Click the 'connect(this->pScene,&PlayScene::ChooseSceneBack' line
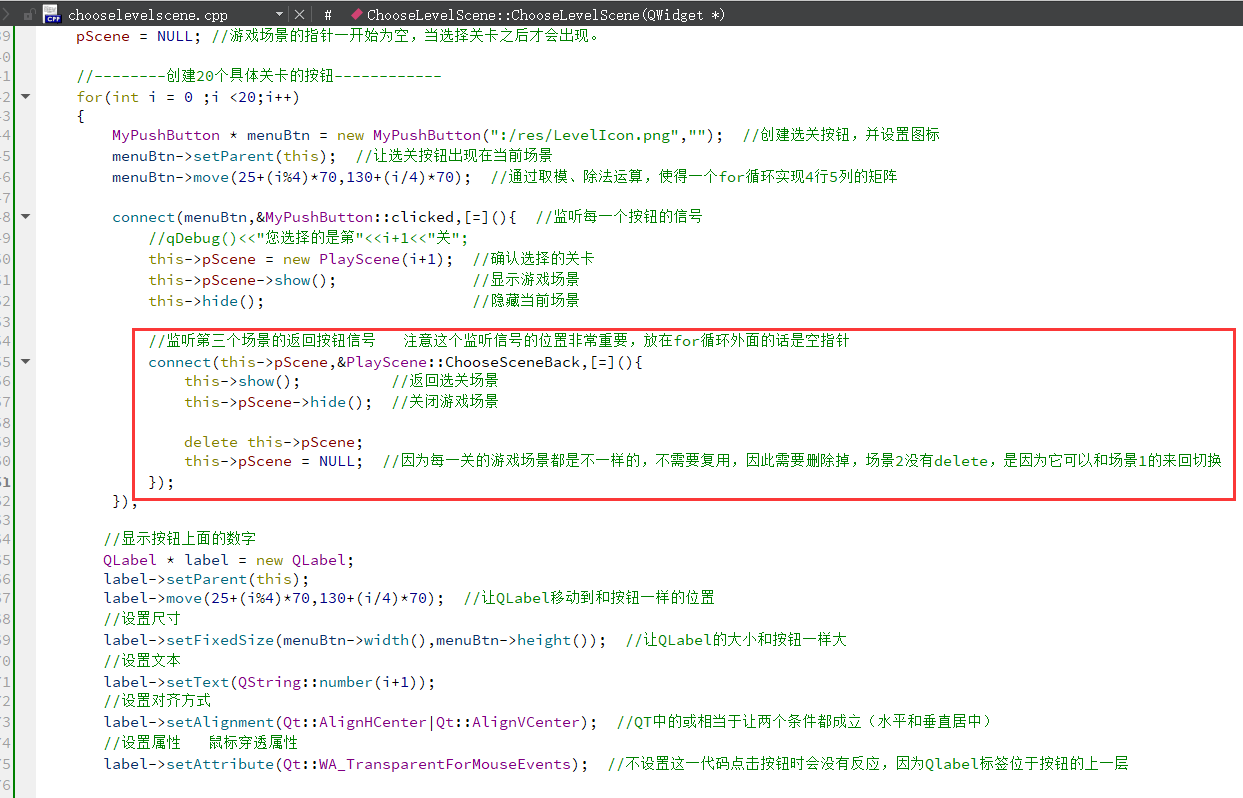 tap(395, 362)
